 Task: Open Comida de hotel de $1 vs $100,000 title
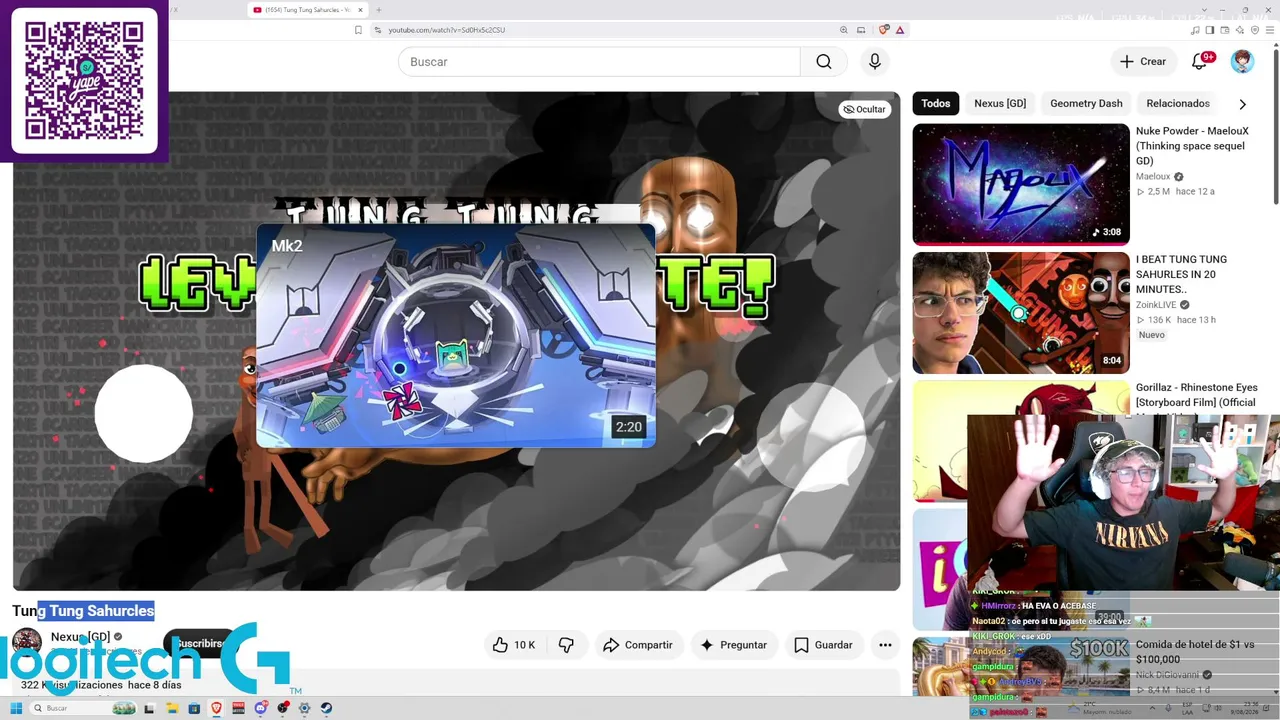[x=1195, y=652]
